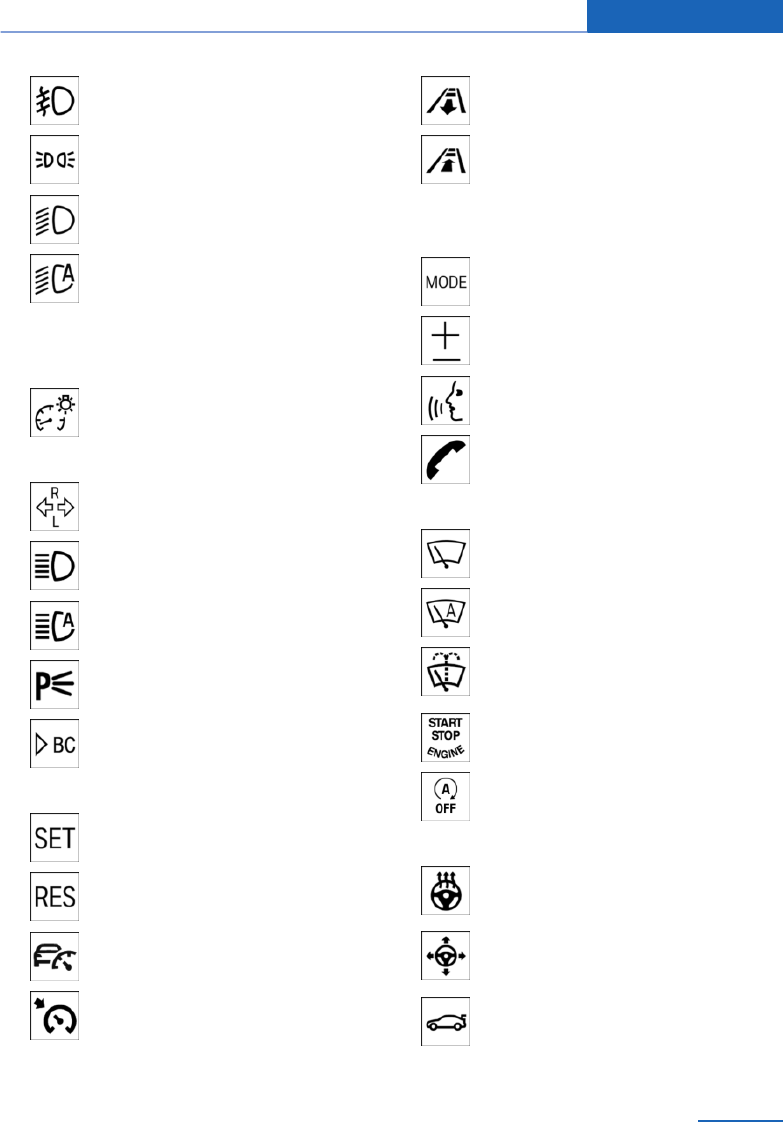Click the plus minus volume icon
Screen dimensions: 783x1122
445,341
